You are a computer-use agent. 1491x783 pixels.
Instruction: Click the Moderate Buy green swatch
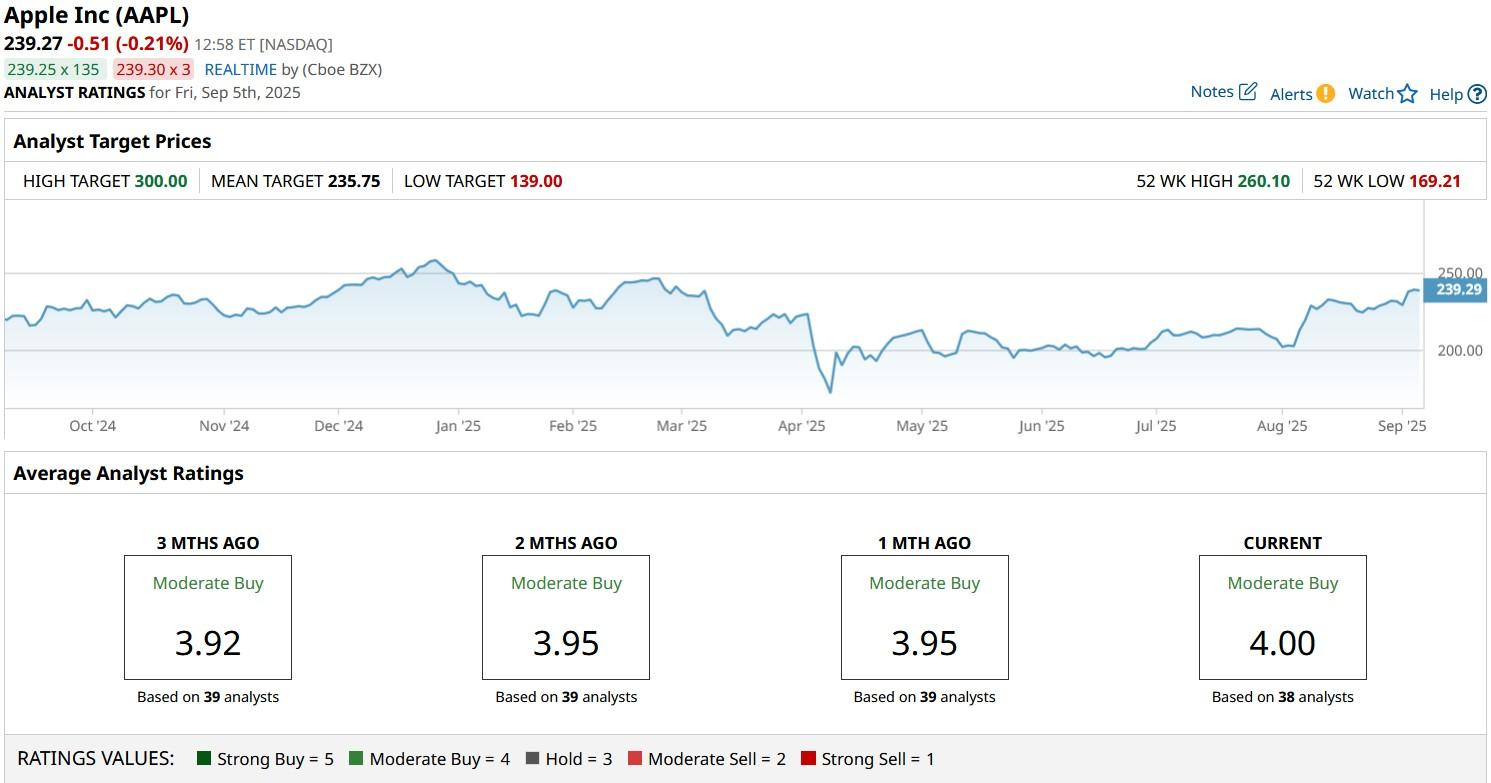coord(356,759)
